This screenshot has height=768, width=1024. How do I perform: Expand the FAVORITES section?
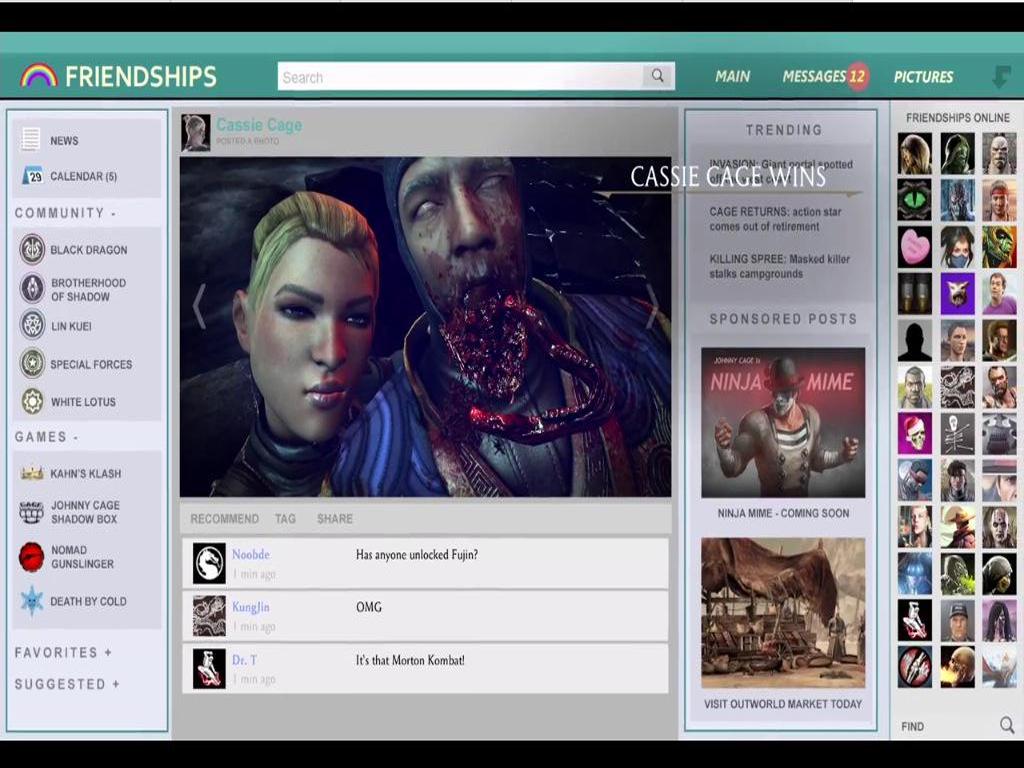click(x=63, y=652)
